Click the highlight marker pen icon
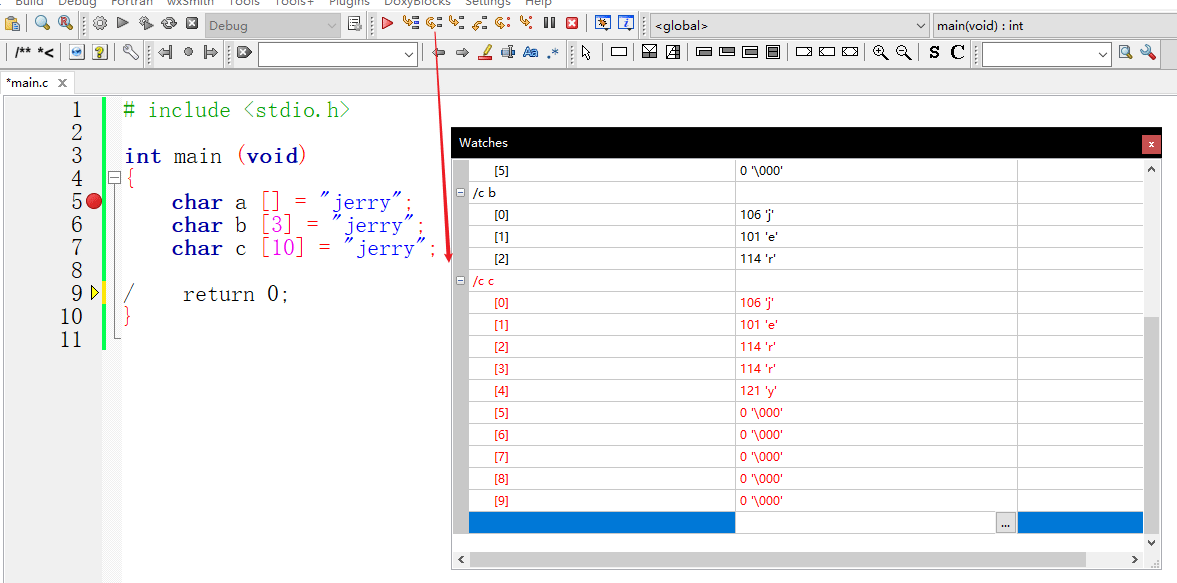 (x=485, y=53)
